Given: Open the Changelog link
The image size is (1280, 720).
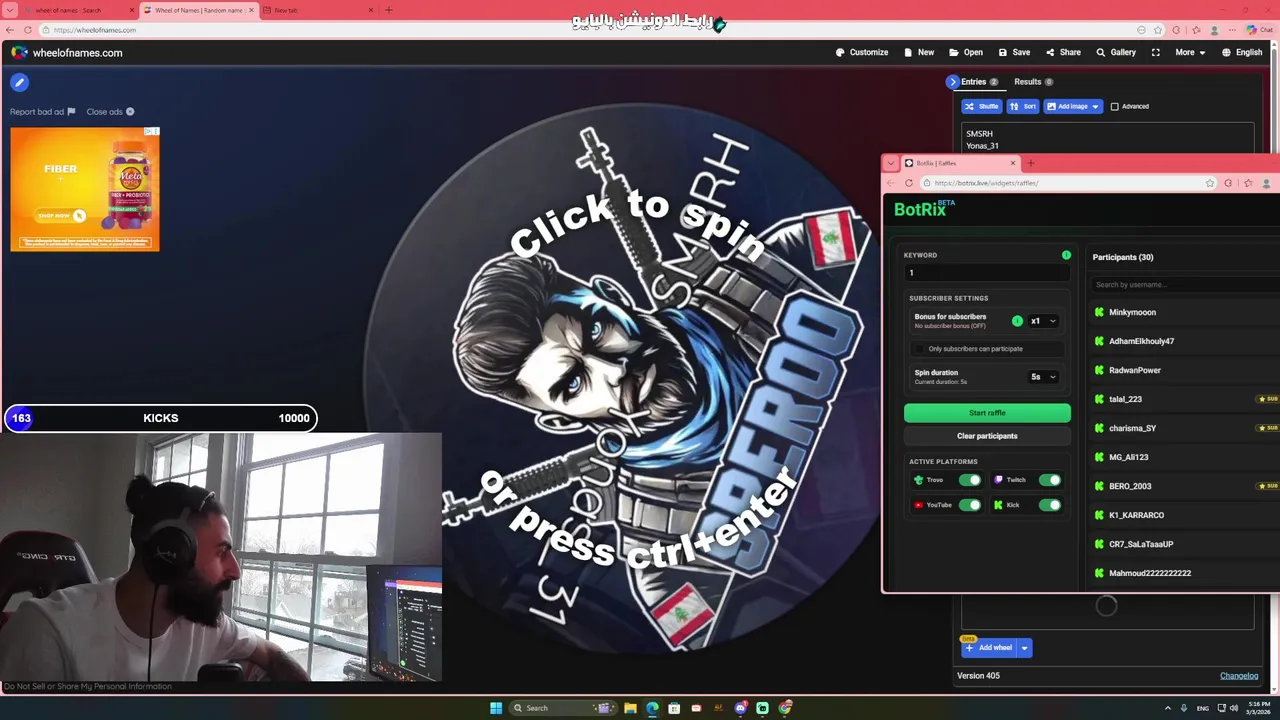Looking at the screenshot, I should (x=1239, y=676).
